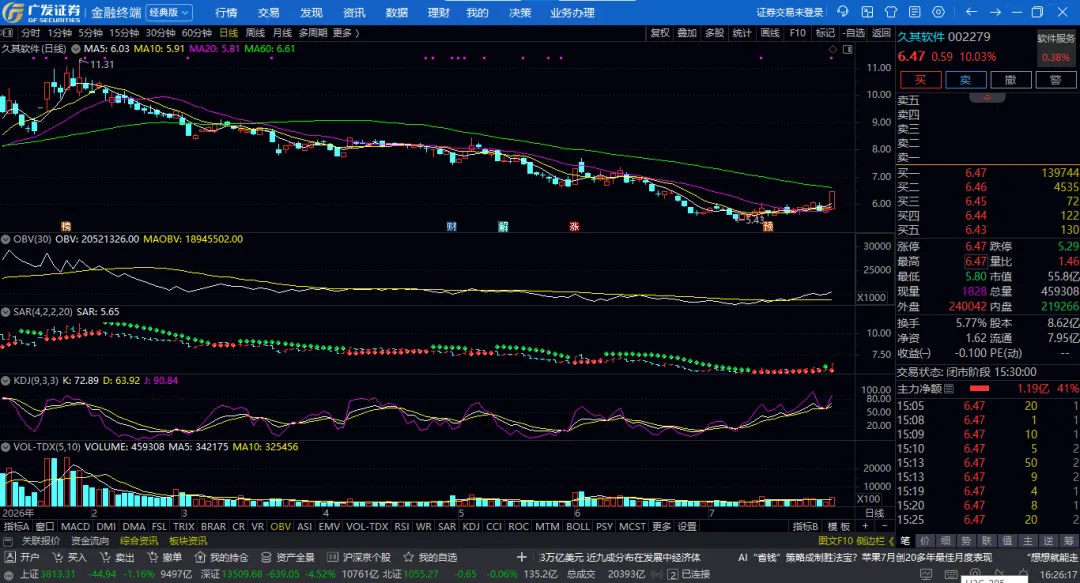Click the red 主力净额 bar indicator

point(979,389)
